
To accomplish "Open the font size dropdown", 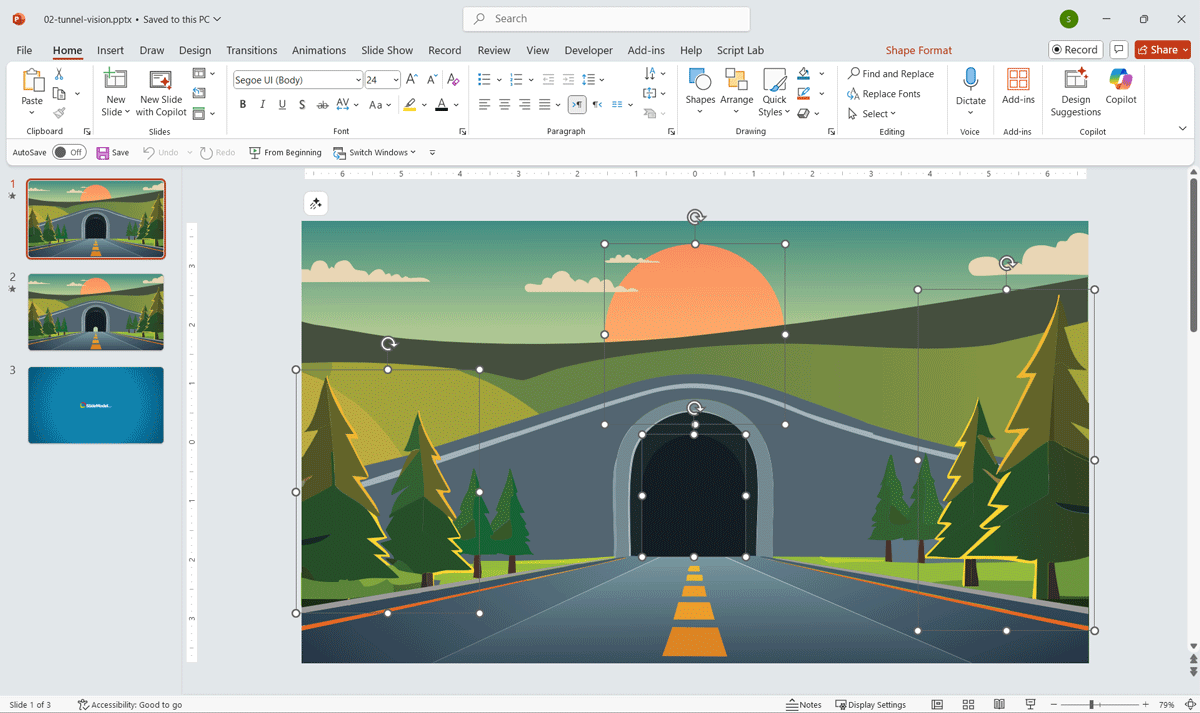I will click(x=396, y=80).
